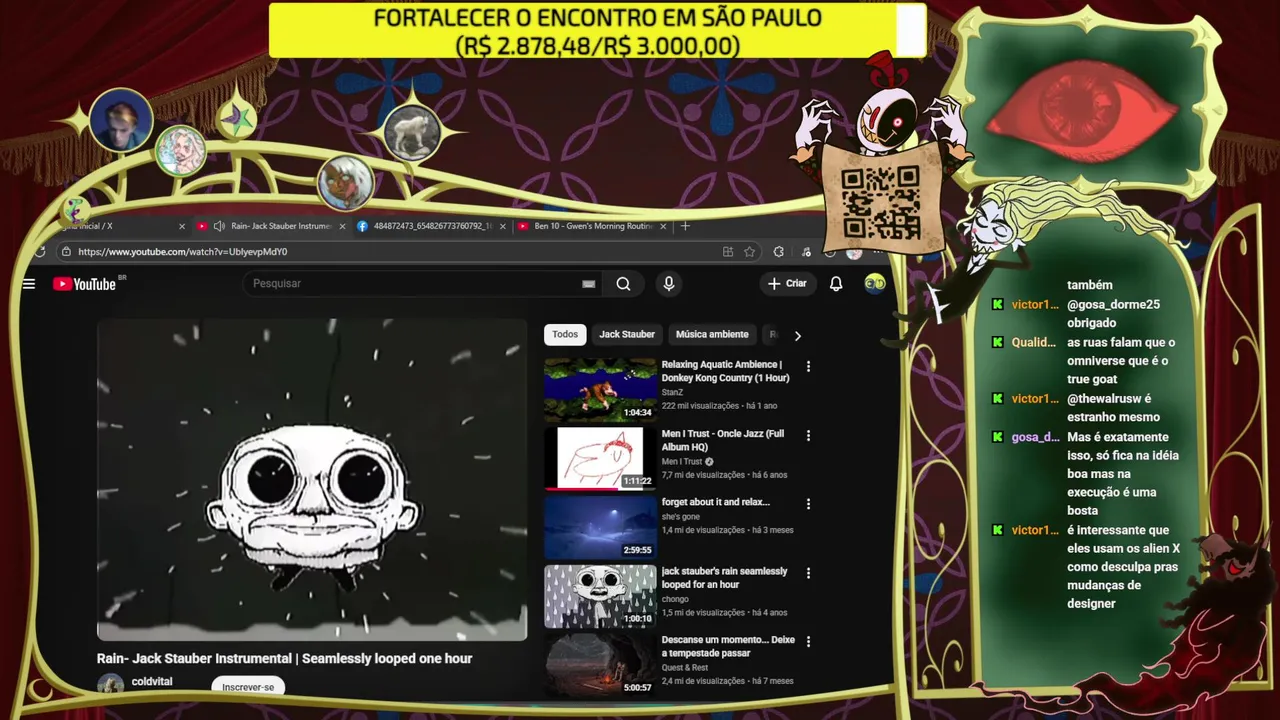Open the on-screen keyboard icon in search box

(589, 284)
